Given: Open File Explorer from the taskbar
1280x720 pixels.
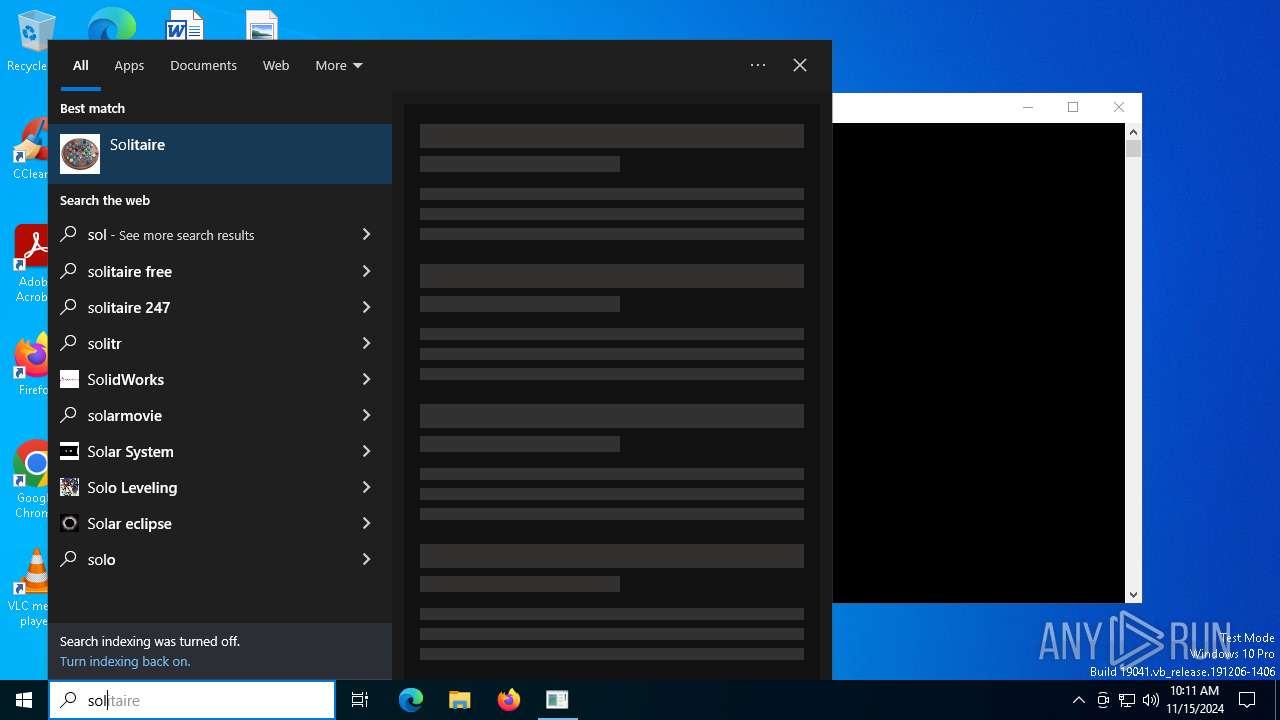Looking at the screenshot, I should click(459, 700).
